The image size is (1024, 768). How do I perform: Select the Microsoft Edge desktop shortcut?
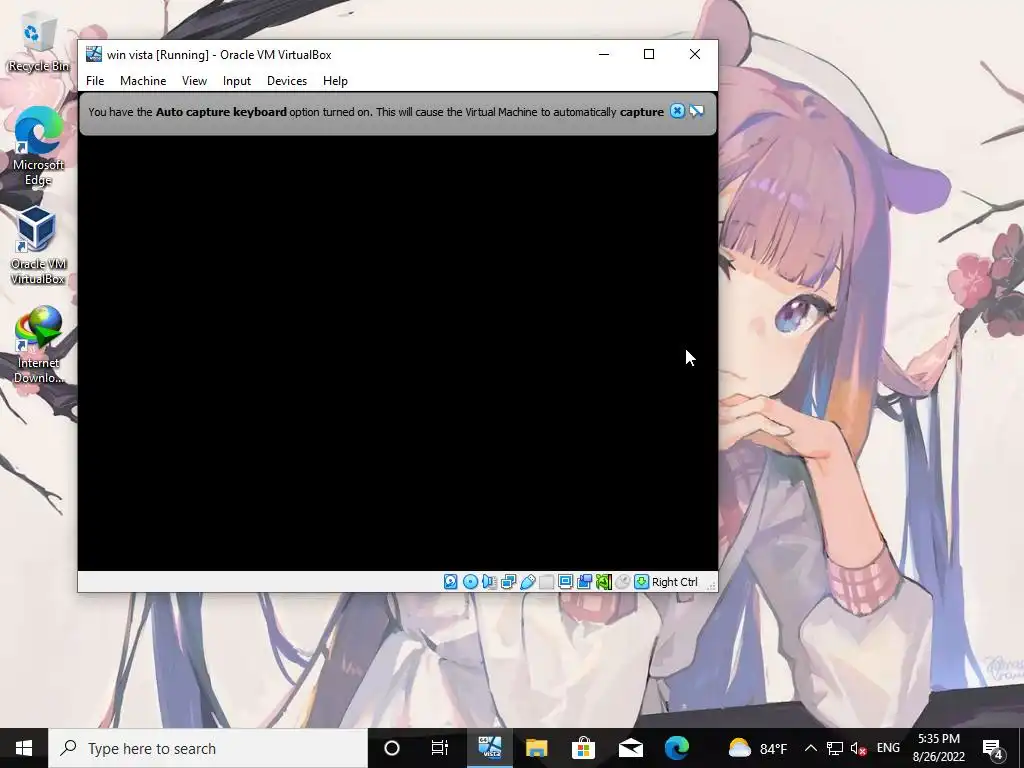click(39, 146)
